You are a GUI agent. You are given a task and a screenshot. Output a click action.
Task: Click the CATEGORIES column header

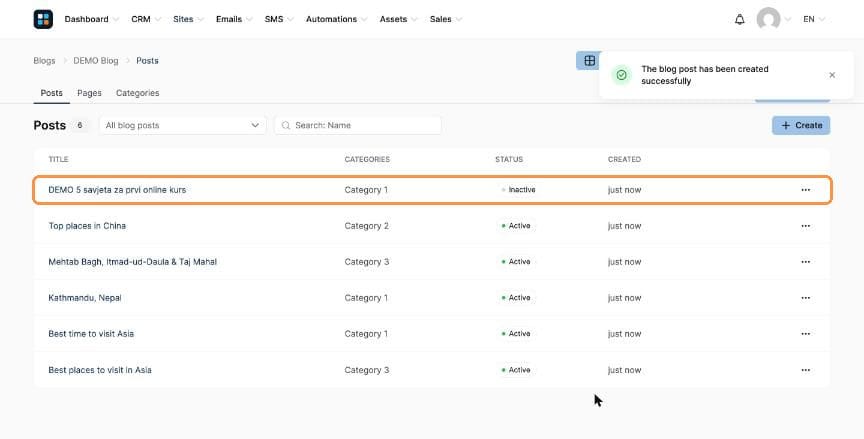[367, 159]
